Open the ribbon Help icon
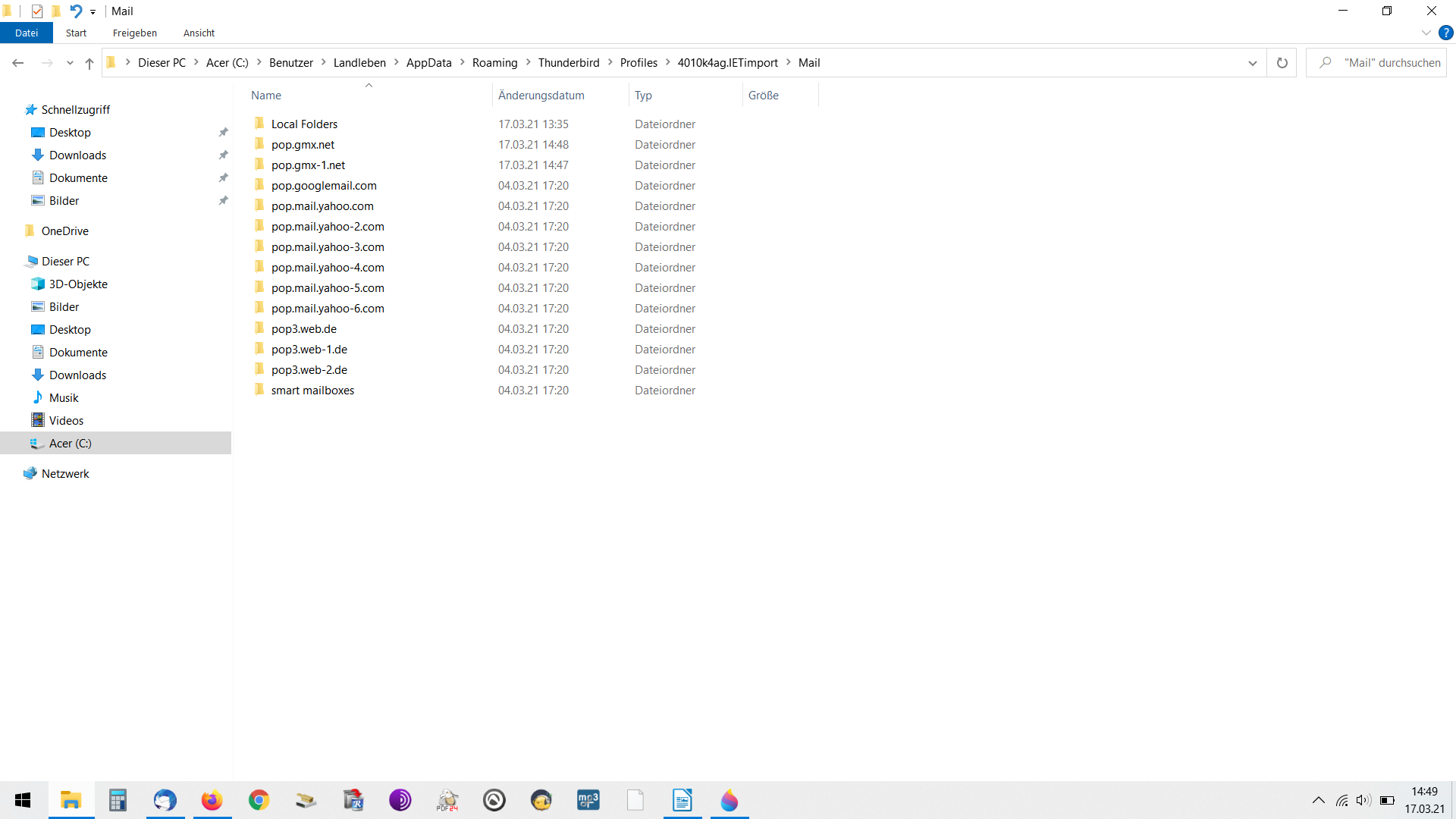Image resolution: width=1456 pixels, height=819 pixels. [x=1445, y=33]
